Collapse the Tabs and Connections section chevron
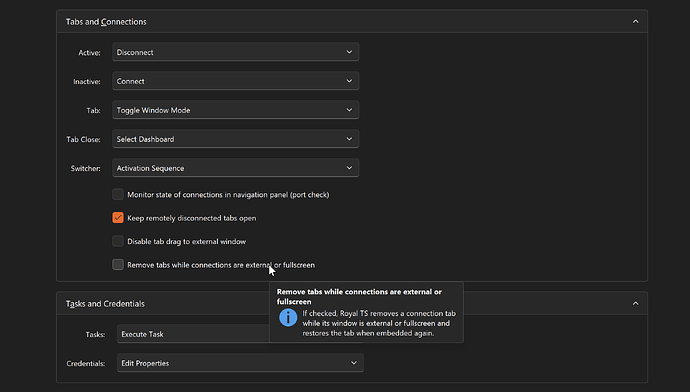This screenshot has height=392, width=690. (635, 22)
